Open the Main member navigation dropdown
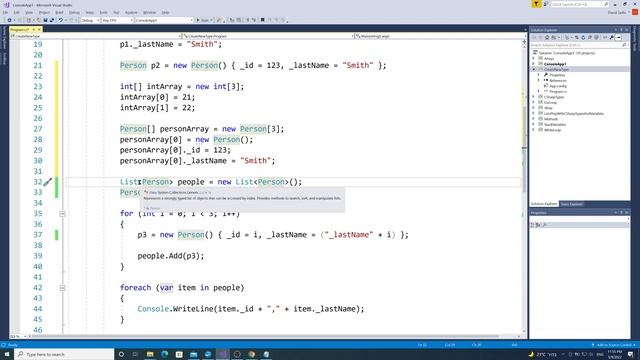This screenshot has height=360, width=640. click(439, 36)
